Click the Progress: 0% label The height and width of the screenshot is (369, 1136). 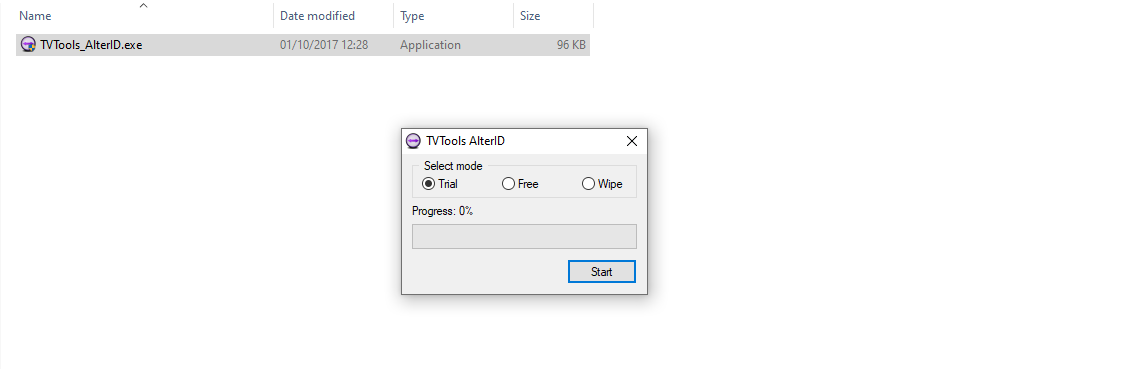[443, 211]
